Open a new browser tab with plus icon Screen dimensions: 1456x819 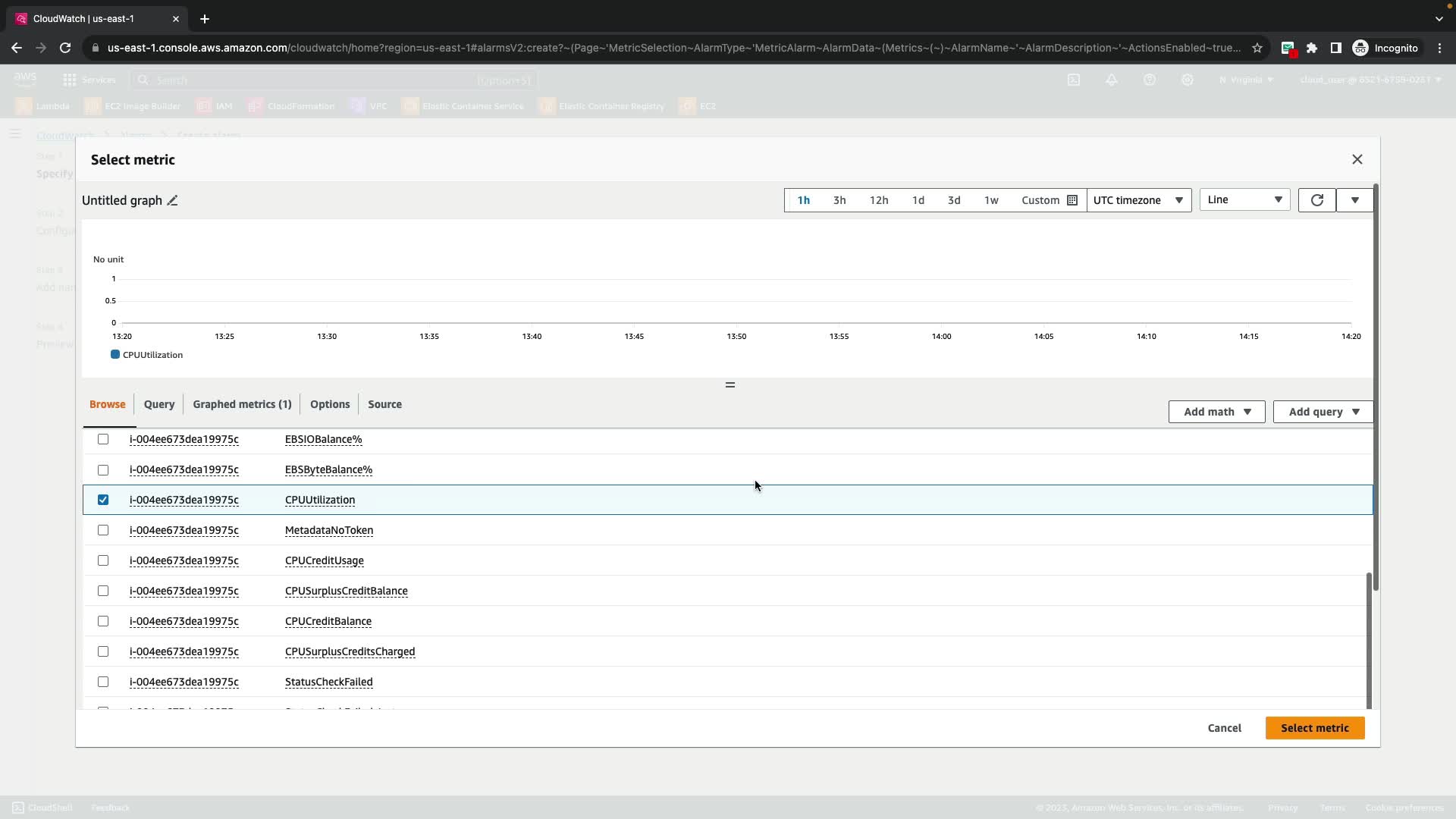point(205,19)
